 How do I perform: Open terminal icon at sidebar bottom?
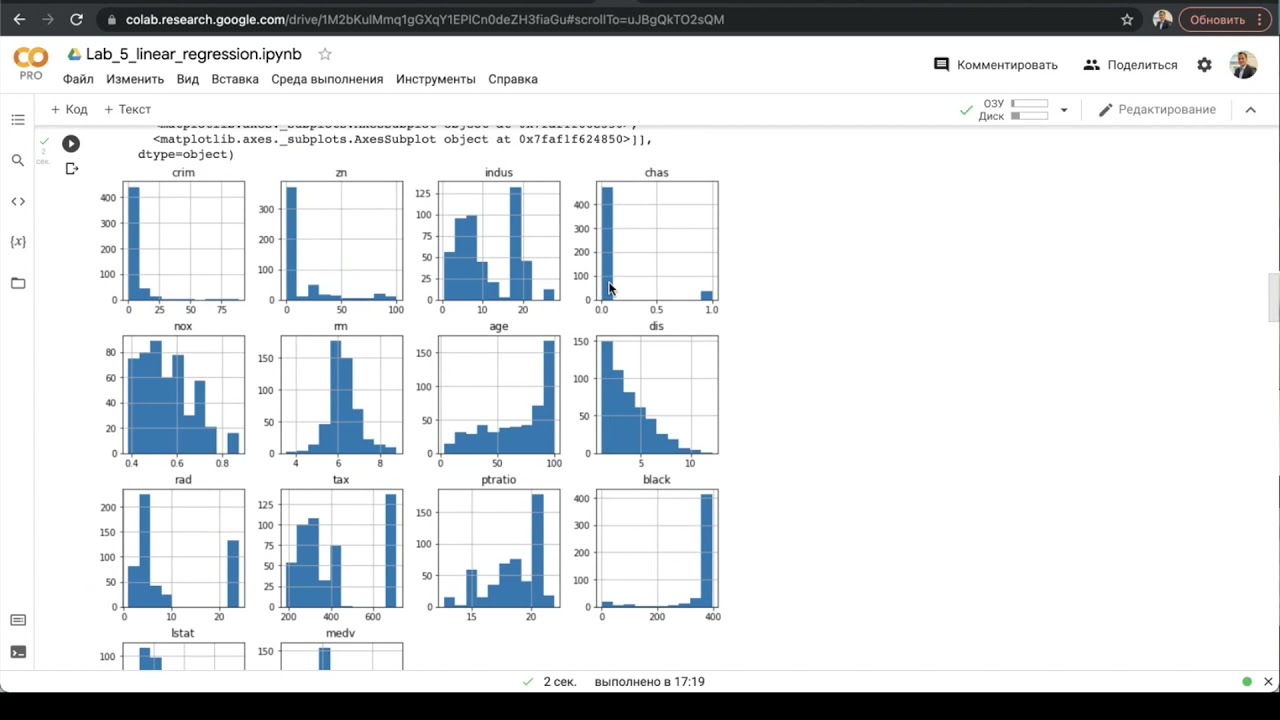[18, 652]
